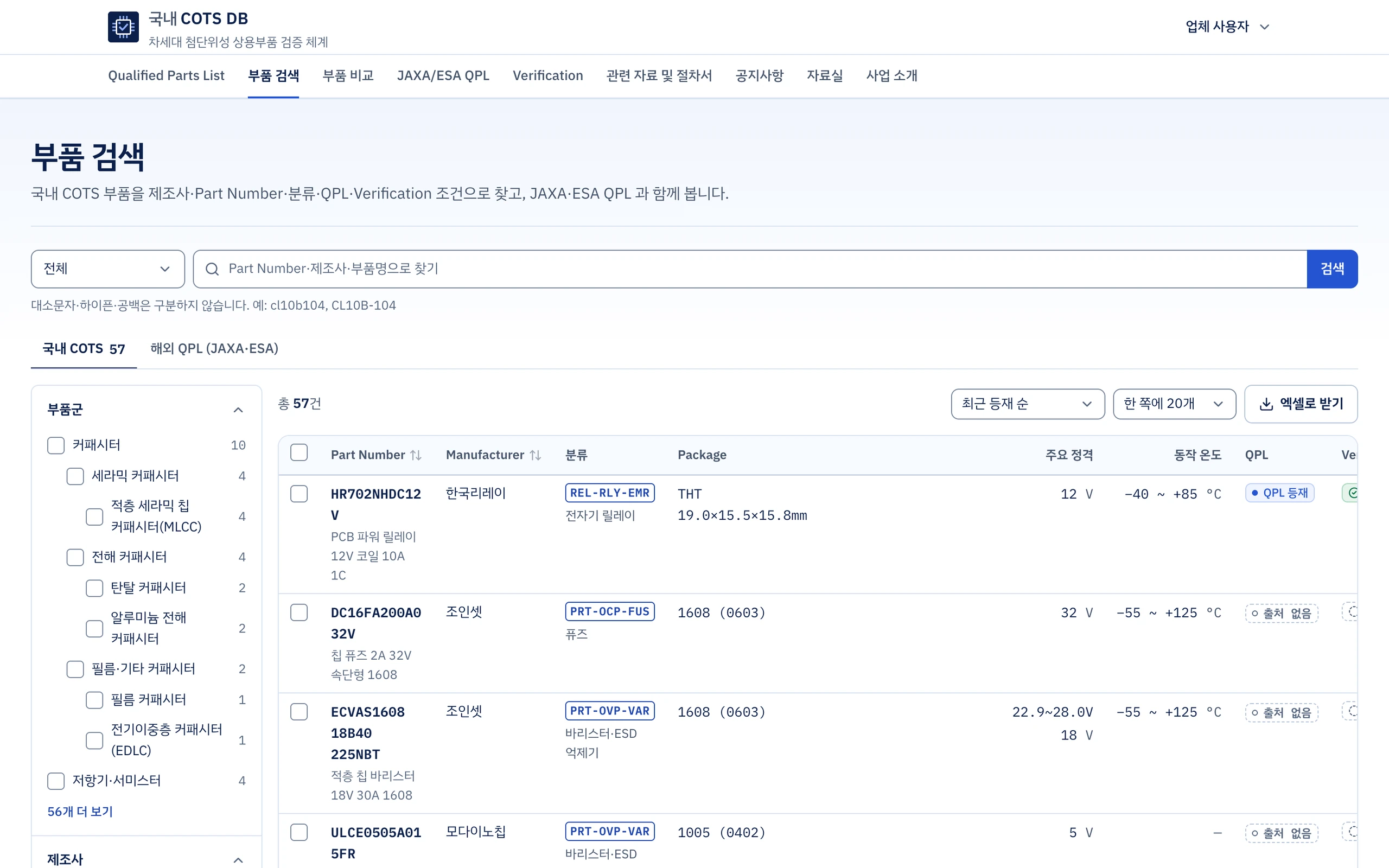Check the 커패시터 filter checkbox
This screenshot has width=1389, height=868.
pos(56,445)
